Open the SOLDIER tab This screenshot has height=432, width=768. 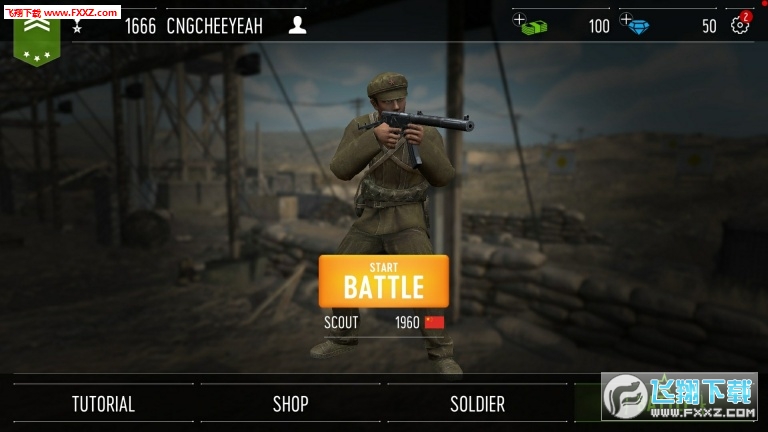click(x=477, y=404)
